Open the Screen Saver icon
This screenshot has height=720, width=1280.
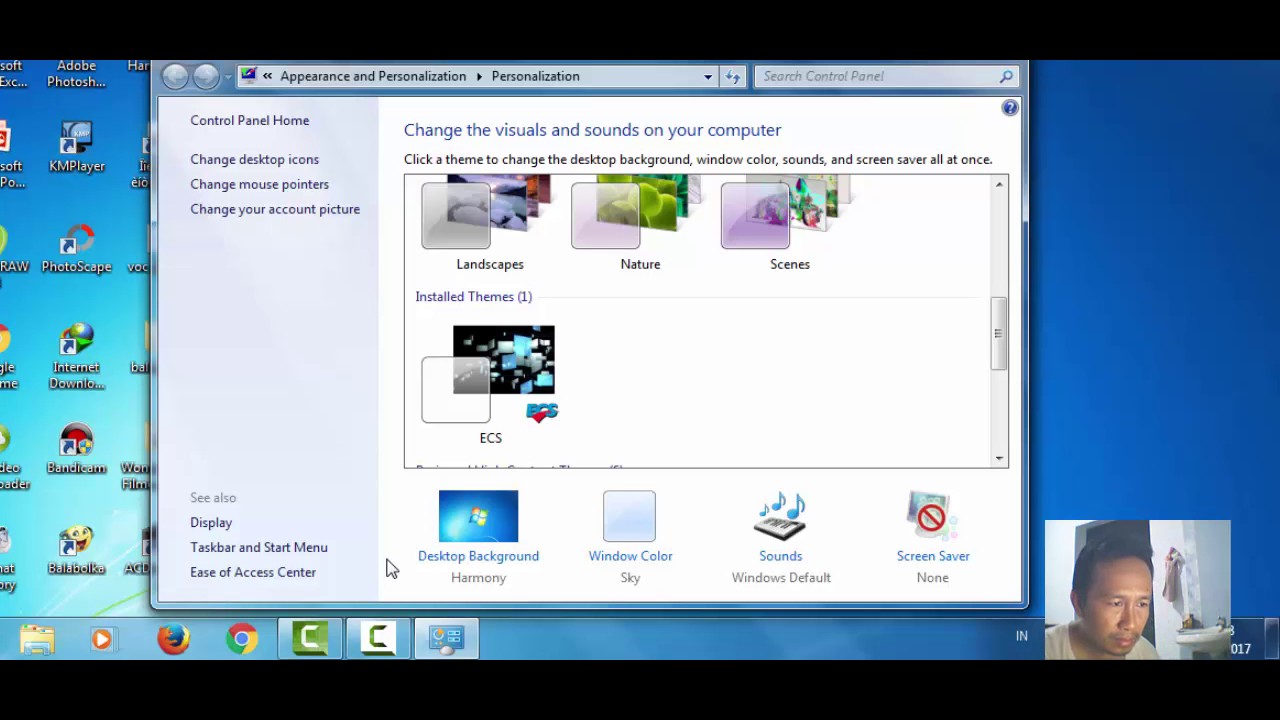pos(932,516)
